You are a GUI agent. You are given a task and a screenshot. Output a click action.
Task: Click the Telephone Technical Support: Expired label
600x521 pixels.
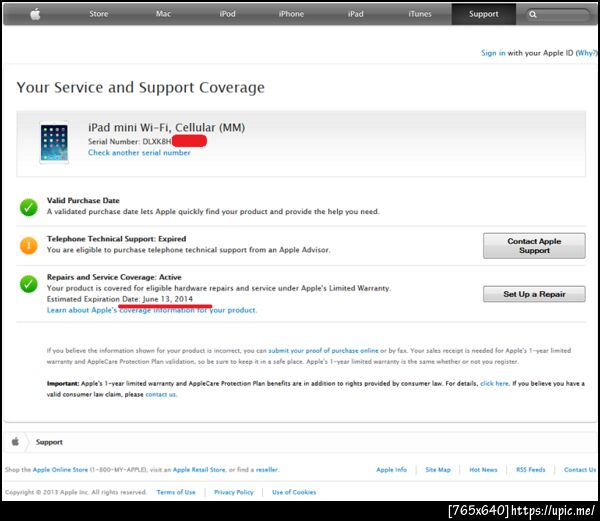coord(116,239)
